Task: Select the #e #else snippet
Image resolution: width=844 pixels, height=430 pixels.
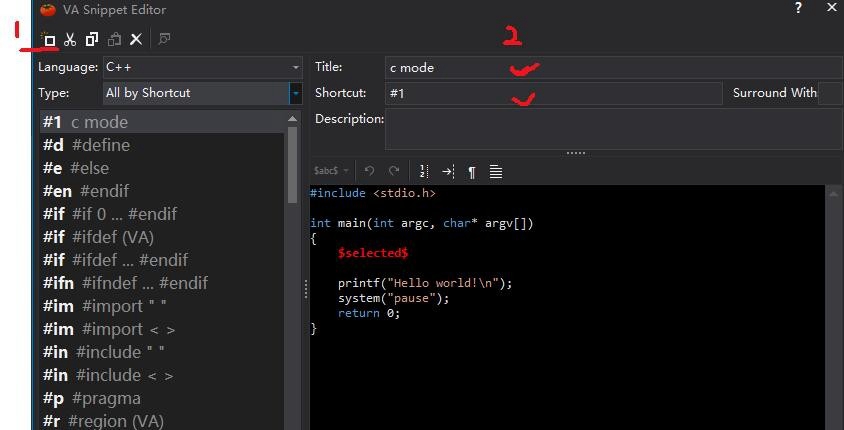Action: 163,168
